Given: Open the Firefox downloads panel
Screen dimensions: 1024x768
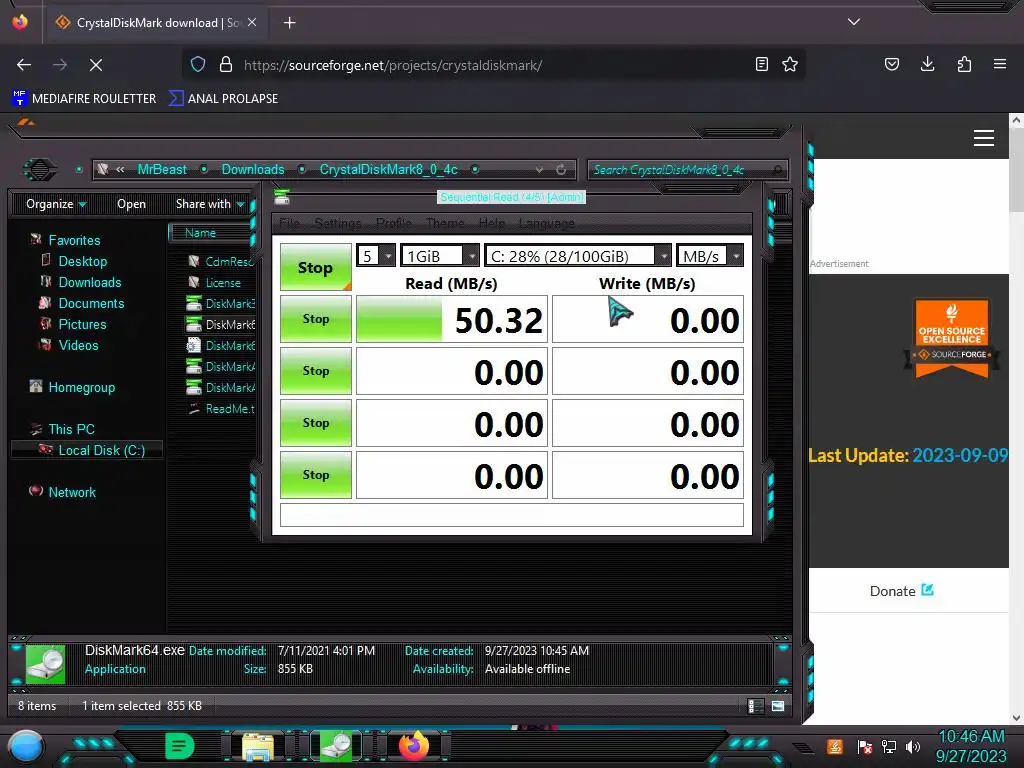Looking at the screenshot, I should (927, 64).
